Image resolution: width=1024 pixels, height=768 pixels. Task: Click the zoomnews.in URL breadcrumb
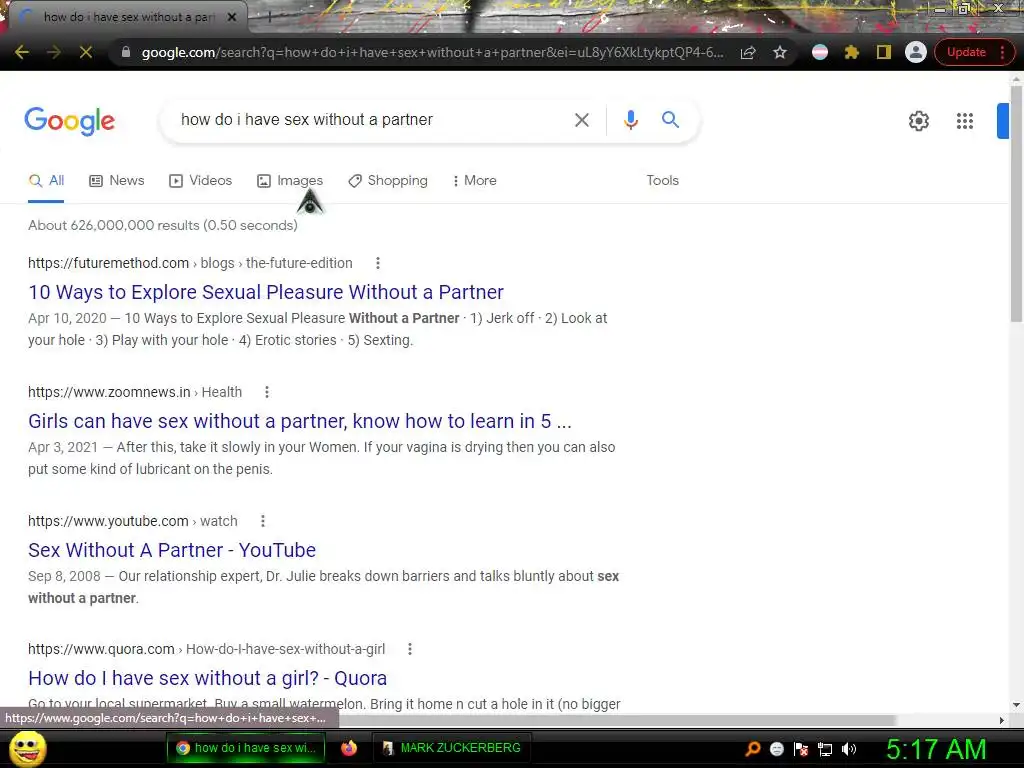(135, 392)
